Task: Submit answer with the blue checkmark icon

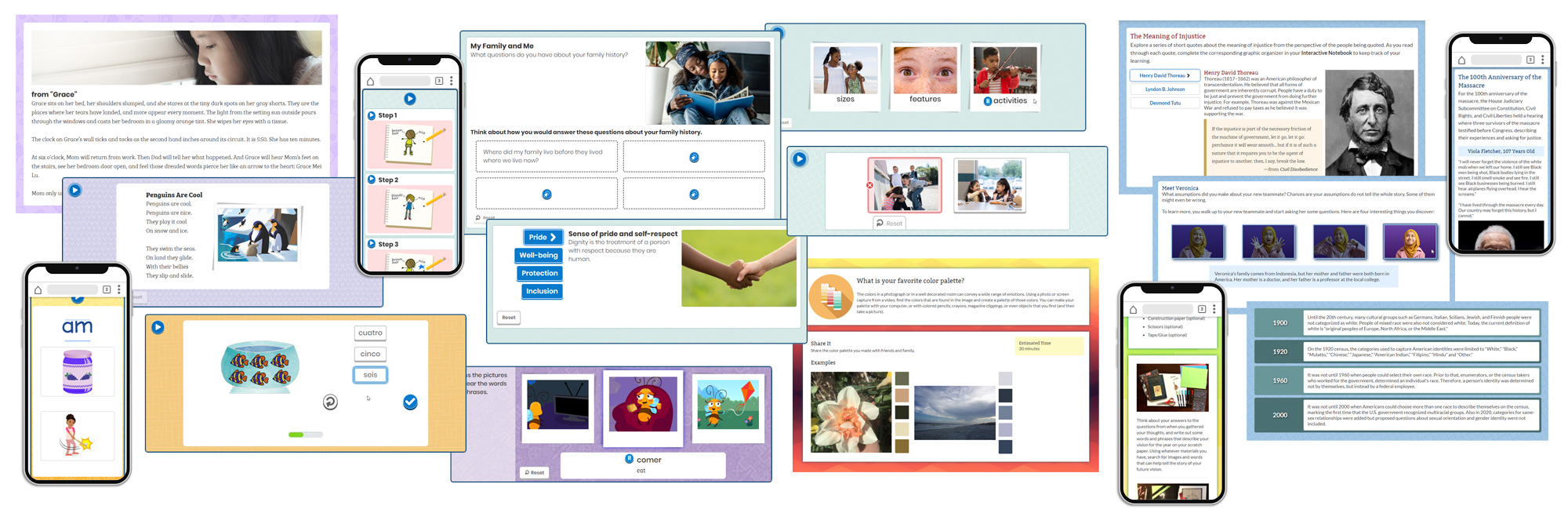Action: pyautogui.click(x=410, y=402)
